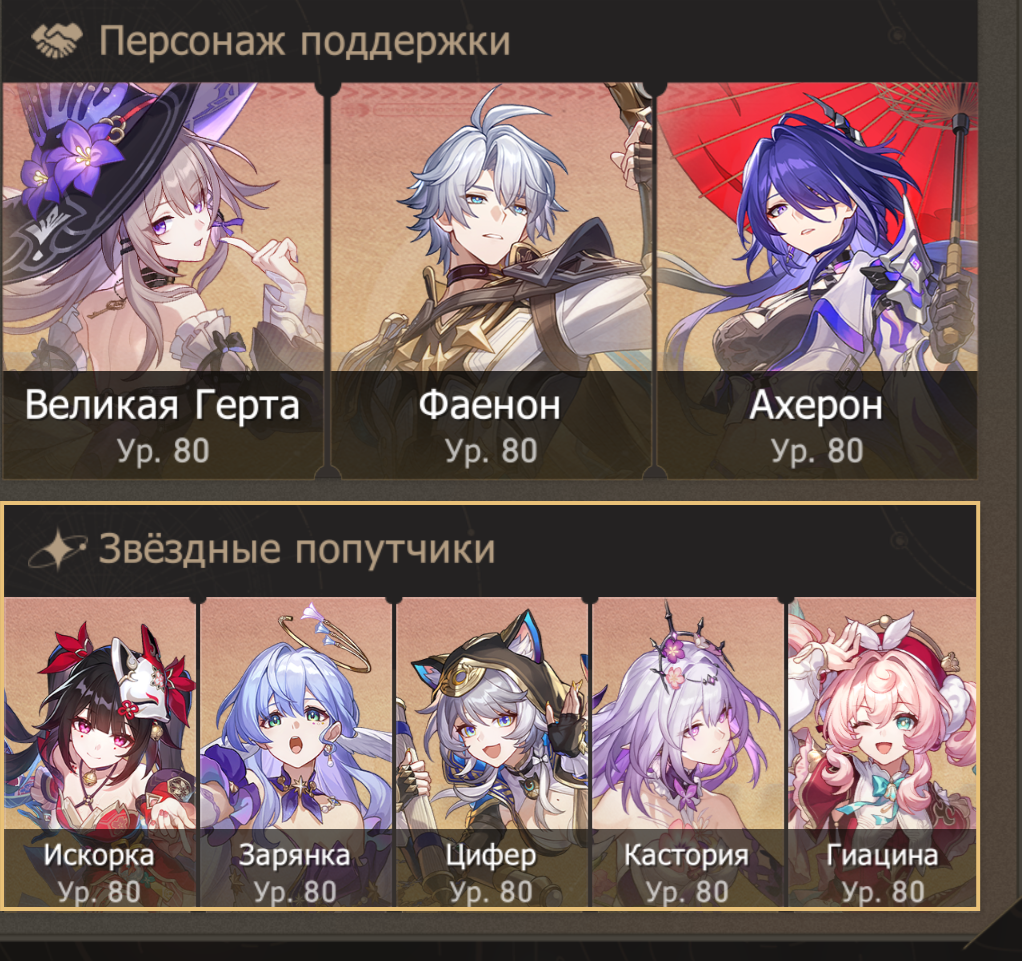The image size is (1022, 961).
Task: Select the Великая Герта support character card
Action: pyautogui.click(x=162, y=280)
